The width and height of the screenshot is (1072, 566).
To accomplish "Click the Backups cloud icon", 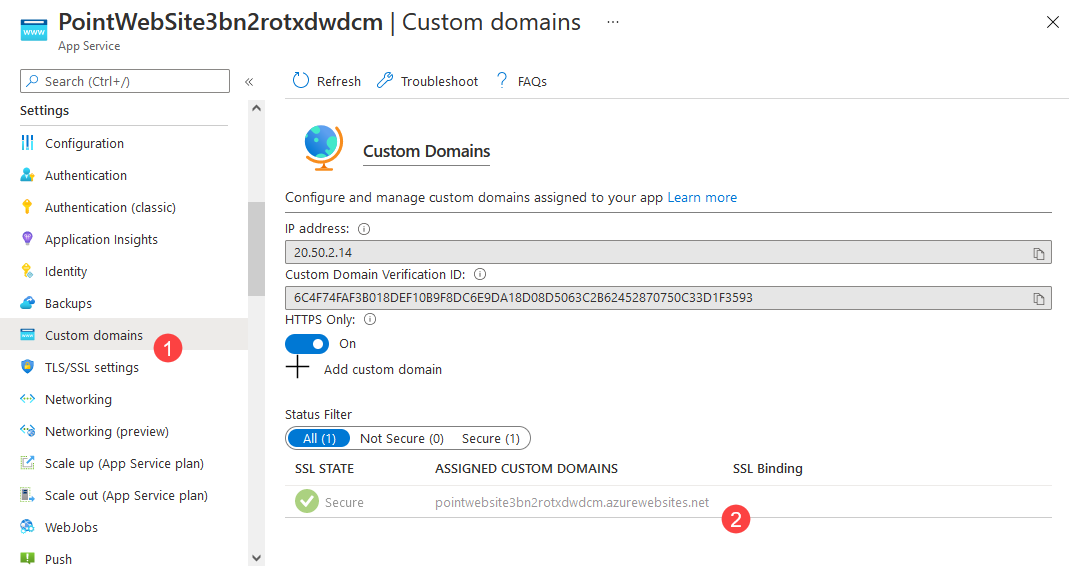I will (27, 302).
